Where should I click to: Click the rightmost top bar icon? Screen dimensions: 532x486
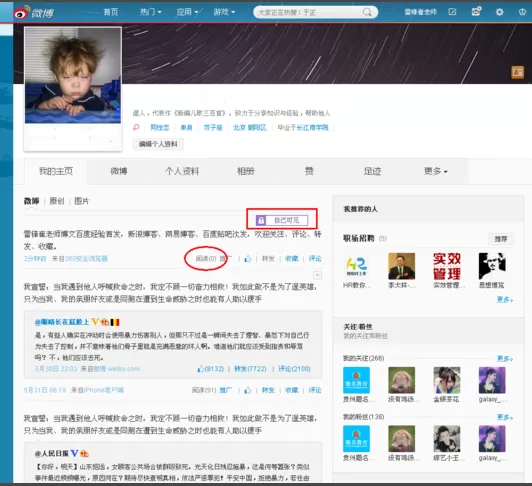522,12
